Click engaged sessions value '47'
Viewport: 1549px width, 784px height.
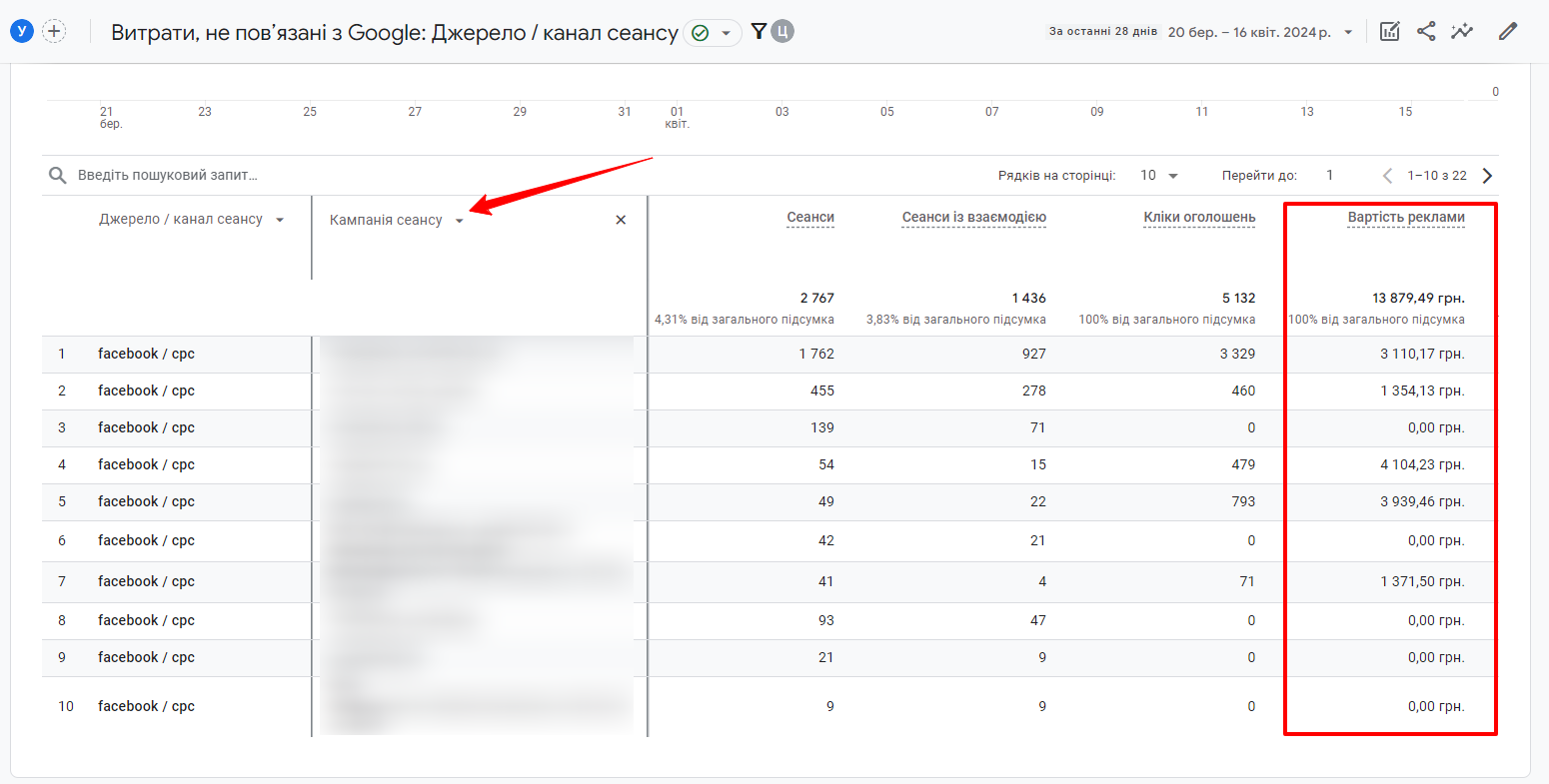pos(1037,620)
